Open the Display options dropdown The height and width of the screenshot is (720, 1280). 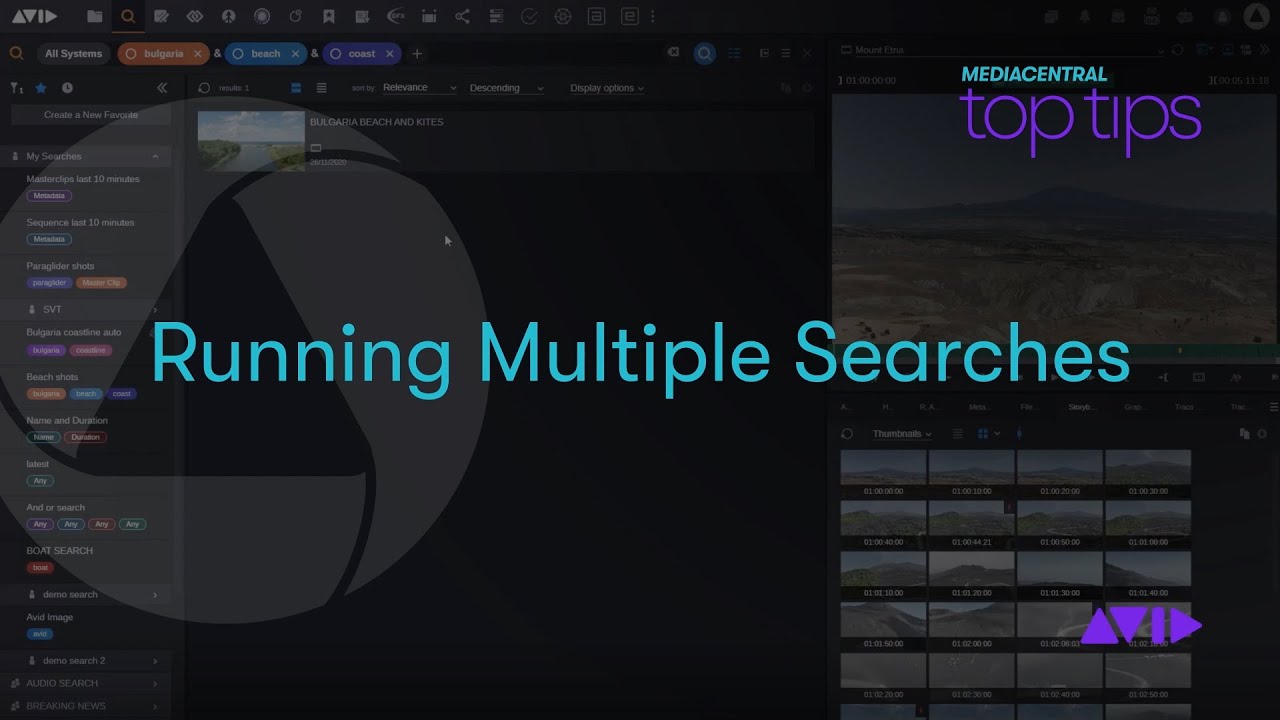point(607,88)
